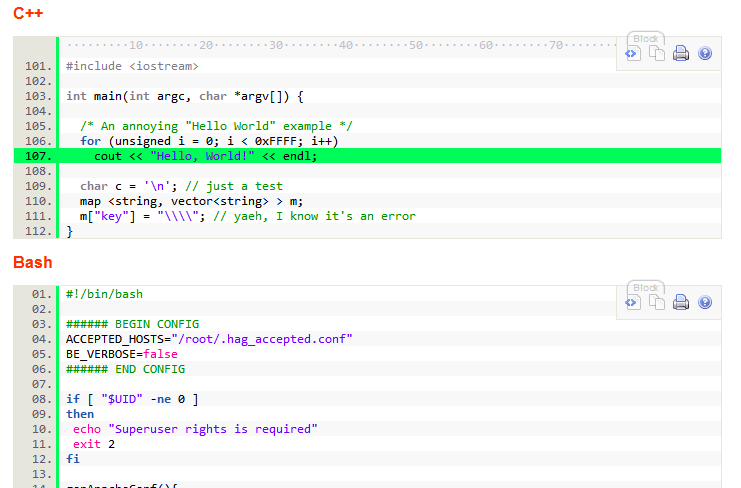Image resolution: width=741 pixels, height=488 pixels.
Task: Copy Bash code to clipboard
Action: 657,302
